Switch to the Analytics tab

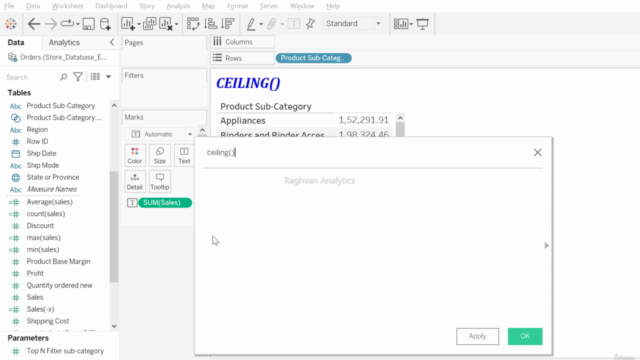(64, 42)
